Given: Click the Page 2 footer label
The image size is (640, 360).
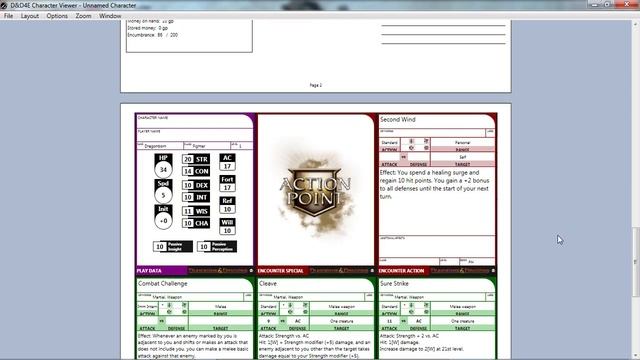Looking at the screenshot, I should click(316, 85).
